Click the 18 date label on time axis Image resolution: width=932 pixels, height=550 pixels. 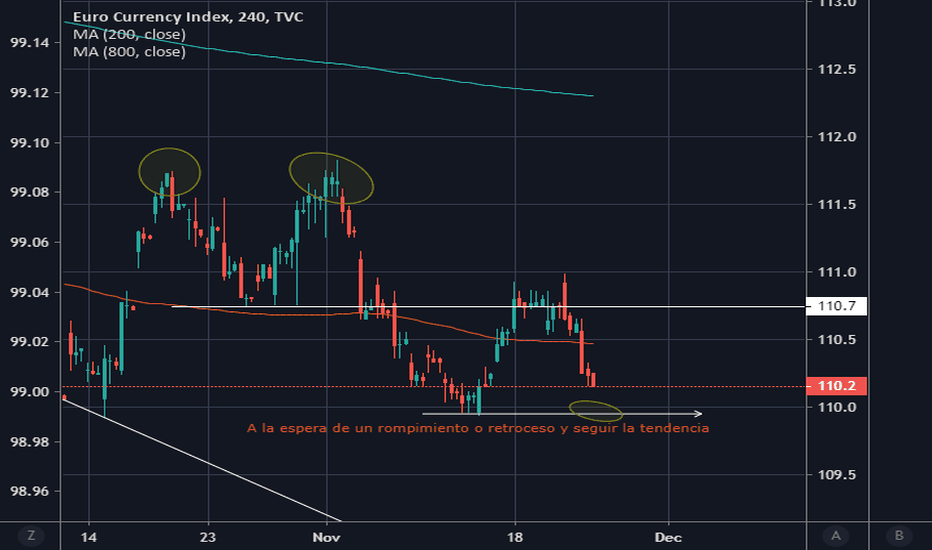coord(515,538)
